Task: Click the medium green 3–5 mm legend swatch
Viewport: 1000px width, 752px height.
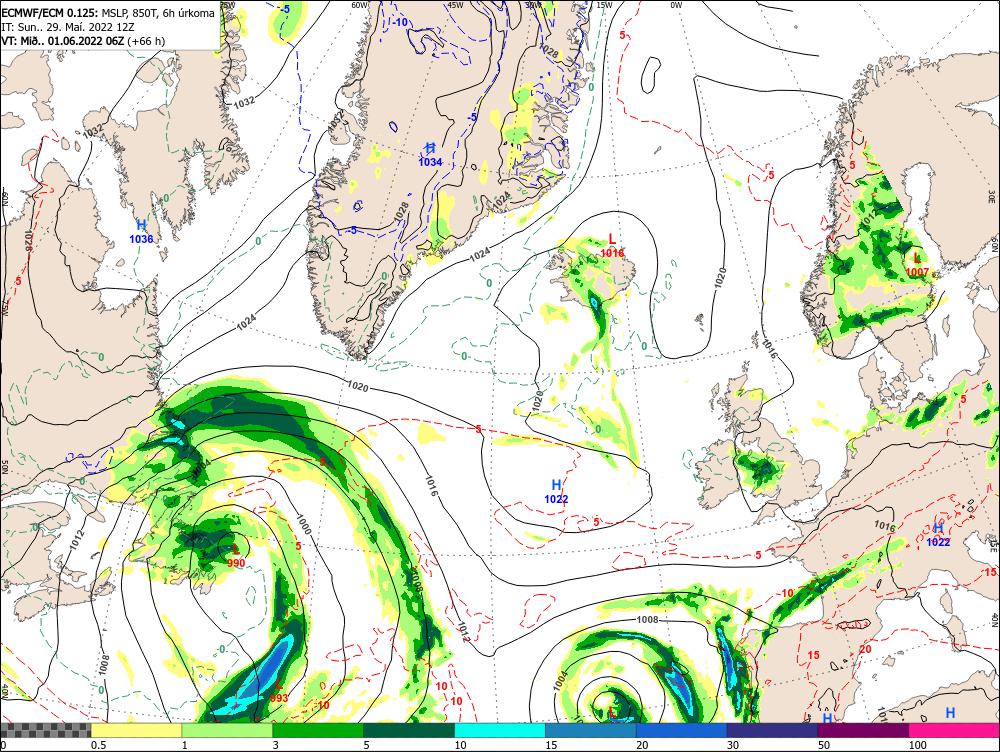Action: click(318, 730)
